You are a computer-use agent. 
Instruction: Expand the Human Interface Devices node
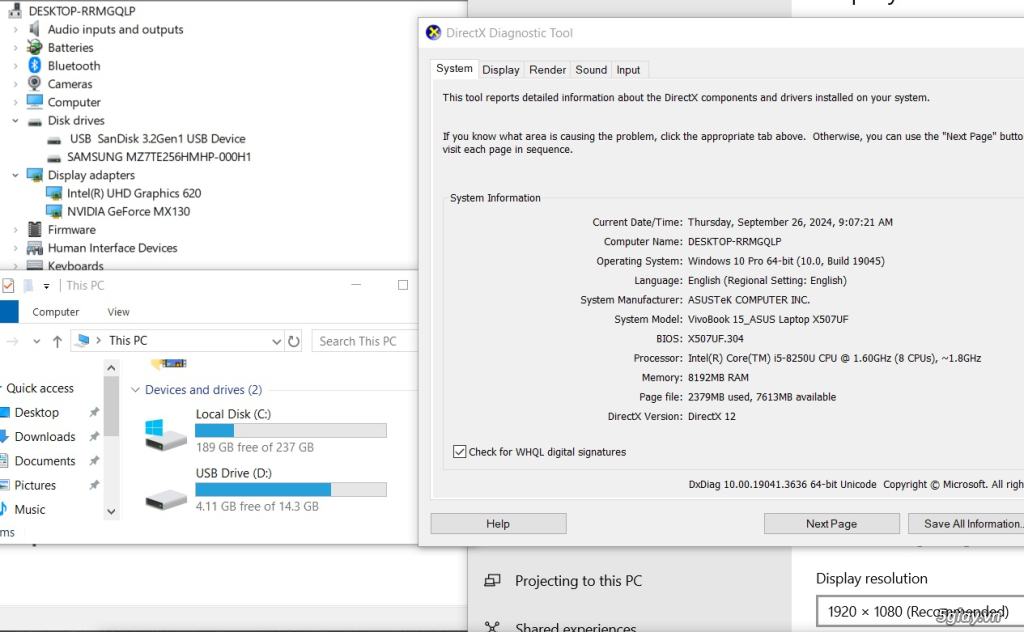click(x=16, y=248)
